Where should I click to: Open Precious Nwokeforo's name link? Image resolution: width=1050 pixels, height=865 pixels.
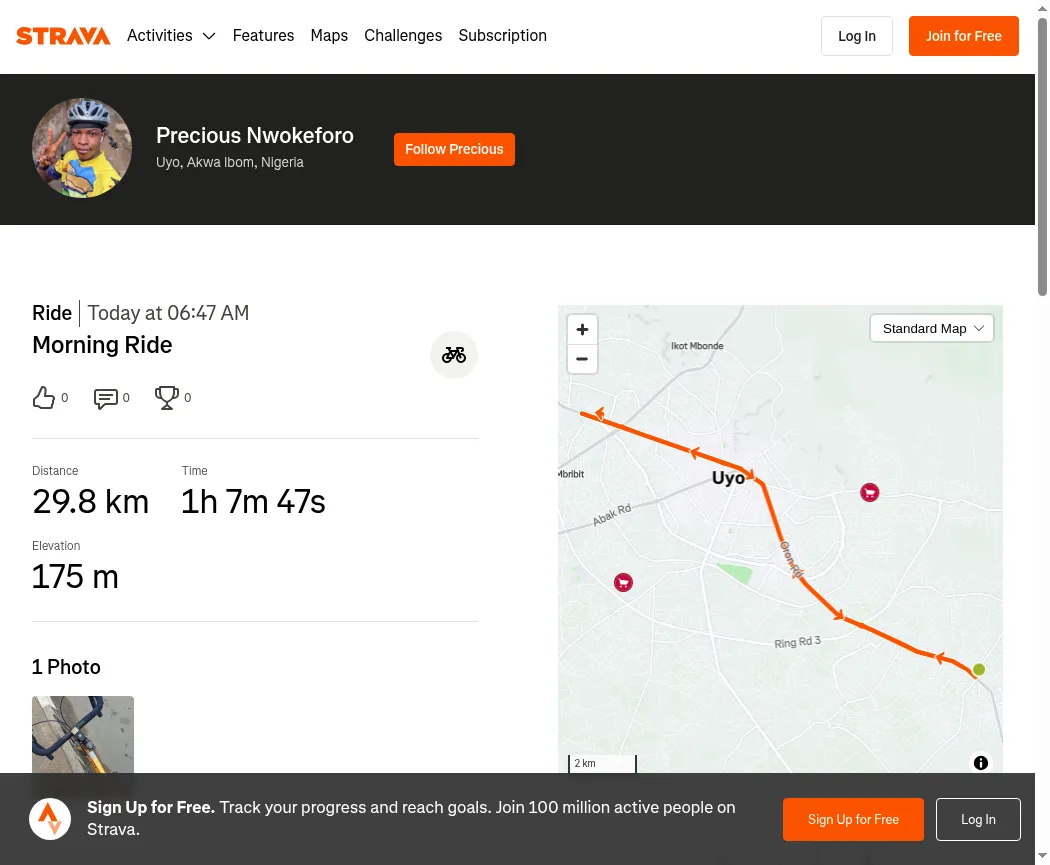click(254, 135)
